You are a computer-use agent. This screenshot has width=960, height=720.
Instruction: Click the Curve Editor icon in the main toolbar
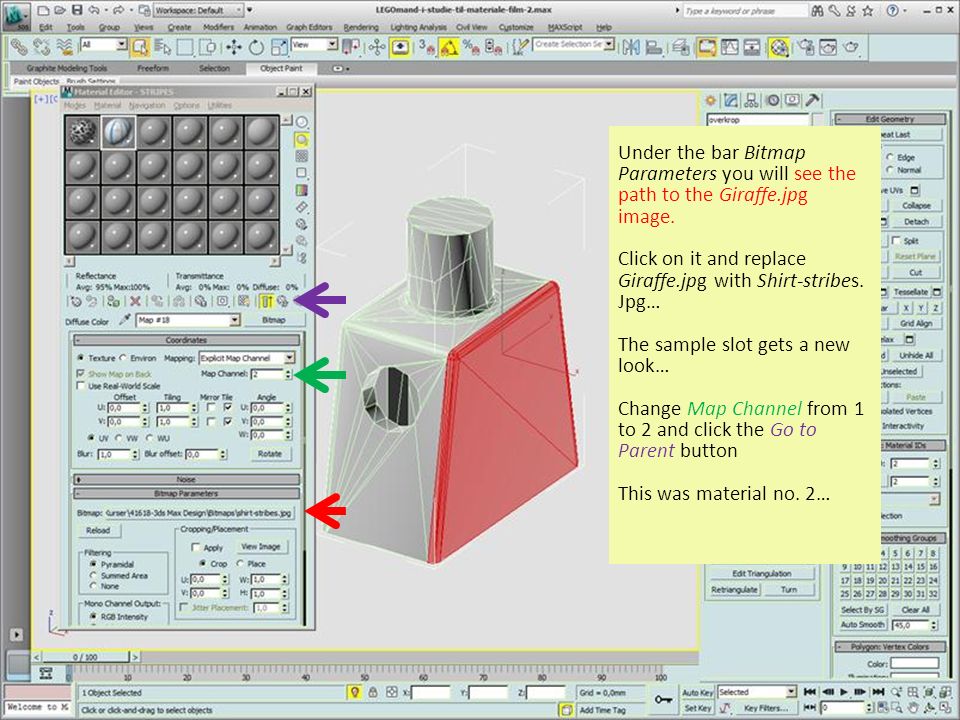point(729,47)
